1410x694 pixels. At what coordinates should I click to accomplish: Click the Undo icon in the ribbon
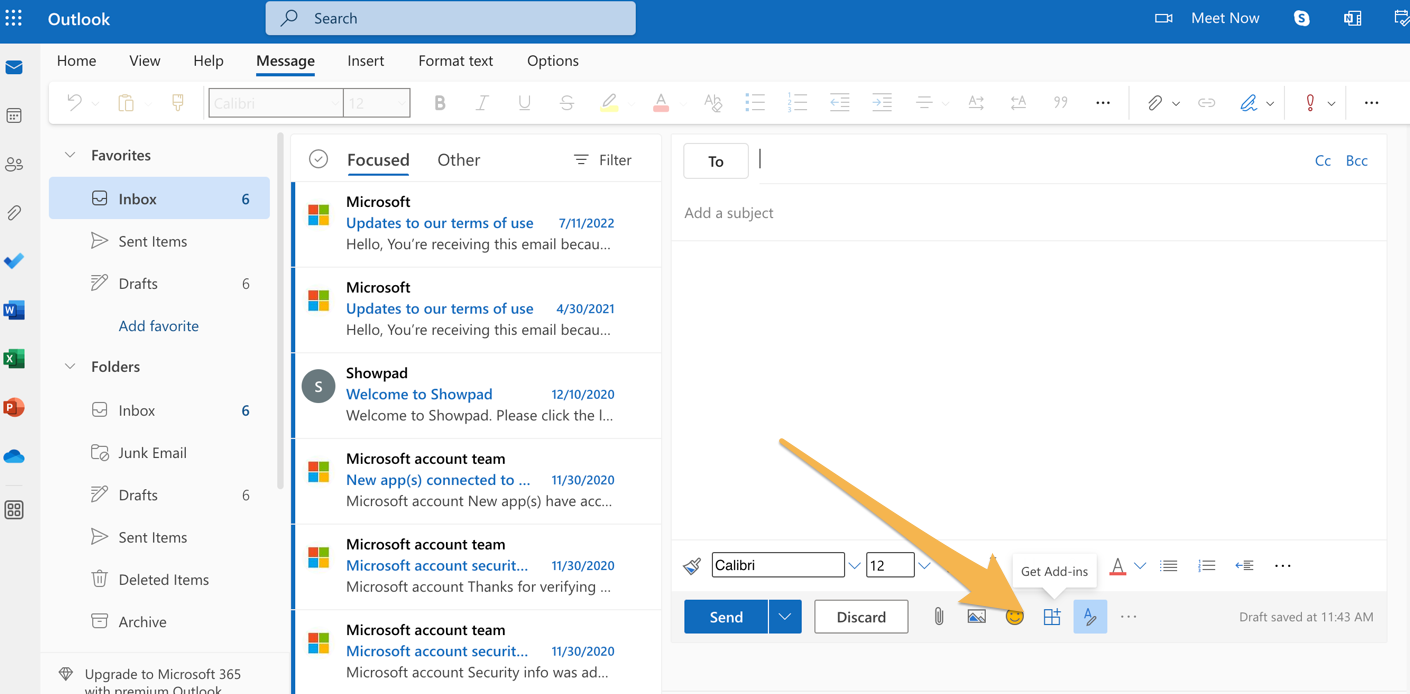[74, 102]
